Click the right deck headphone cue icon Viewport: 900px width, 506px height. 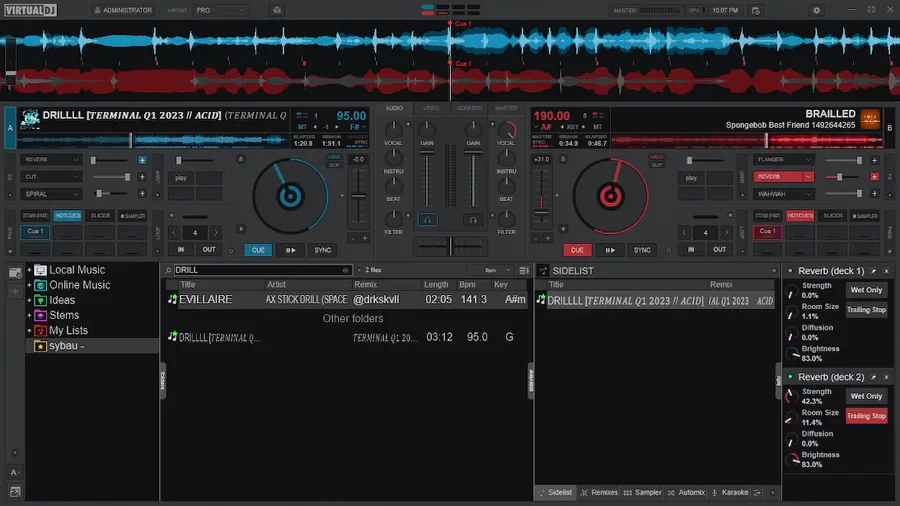[473, 220]
